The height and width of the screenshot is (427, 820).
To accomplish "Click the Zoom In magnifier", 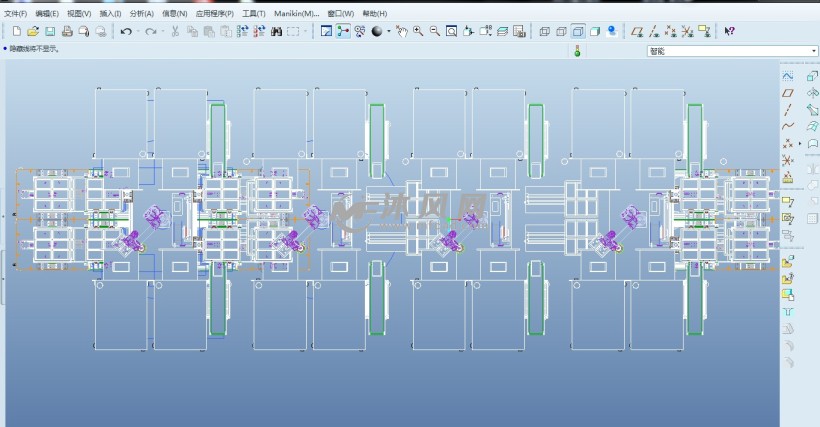I will 418,32.
